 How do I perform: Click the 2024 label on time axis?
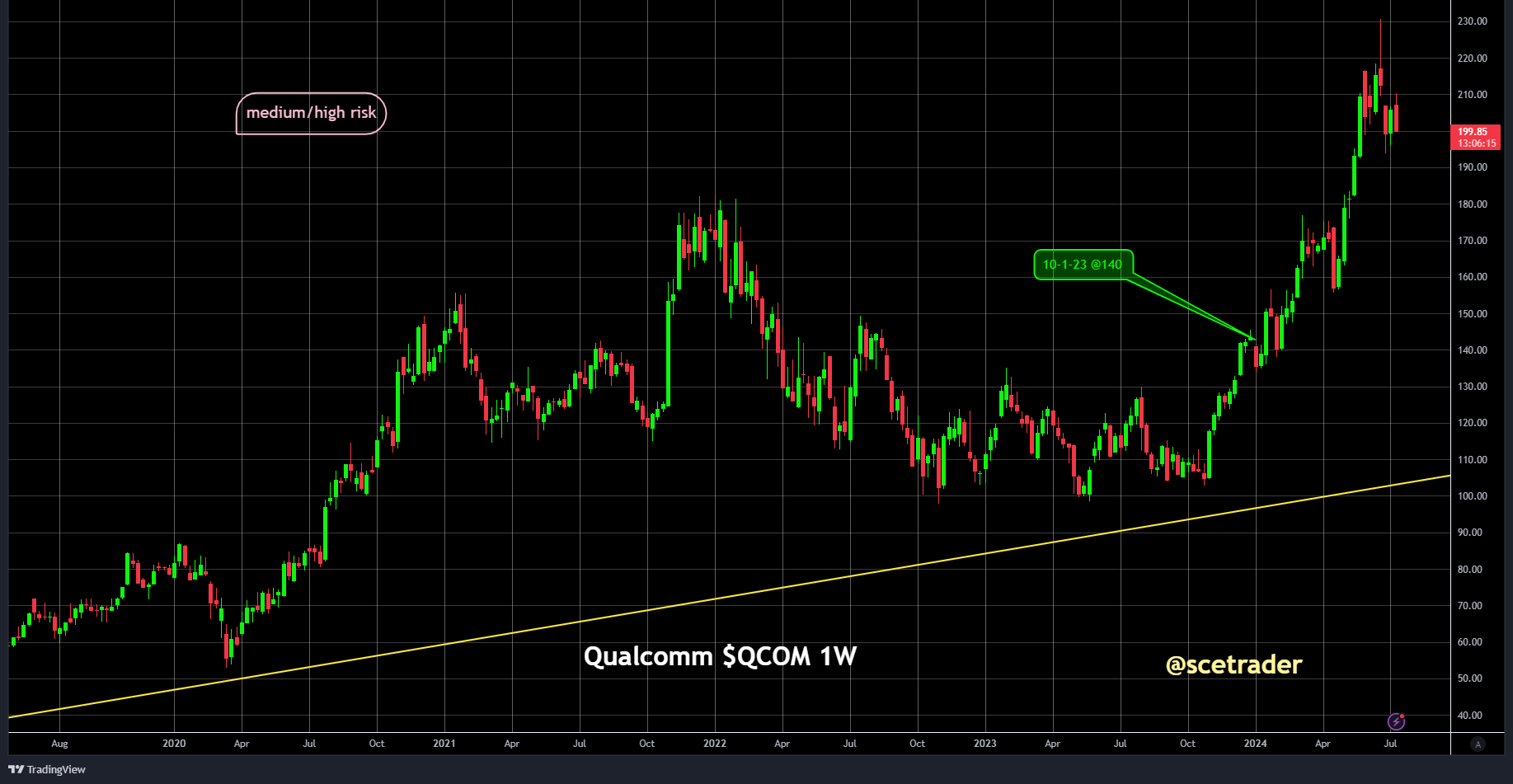point(1256,744)
